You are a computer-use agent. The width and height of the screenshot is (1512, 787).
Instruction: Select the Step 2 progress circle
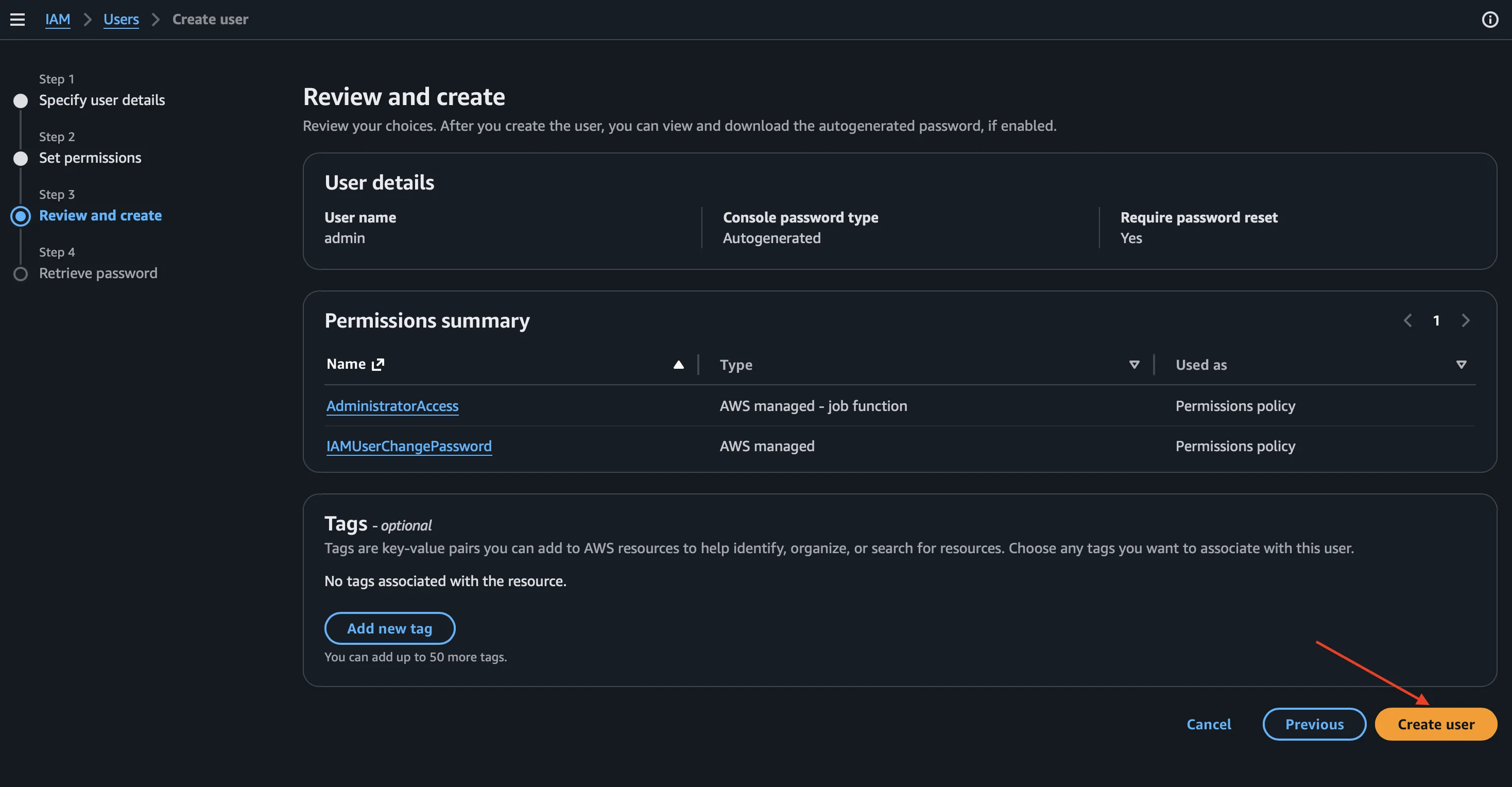tap(21, 158)
